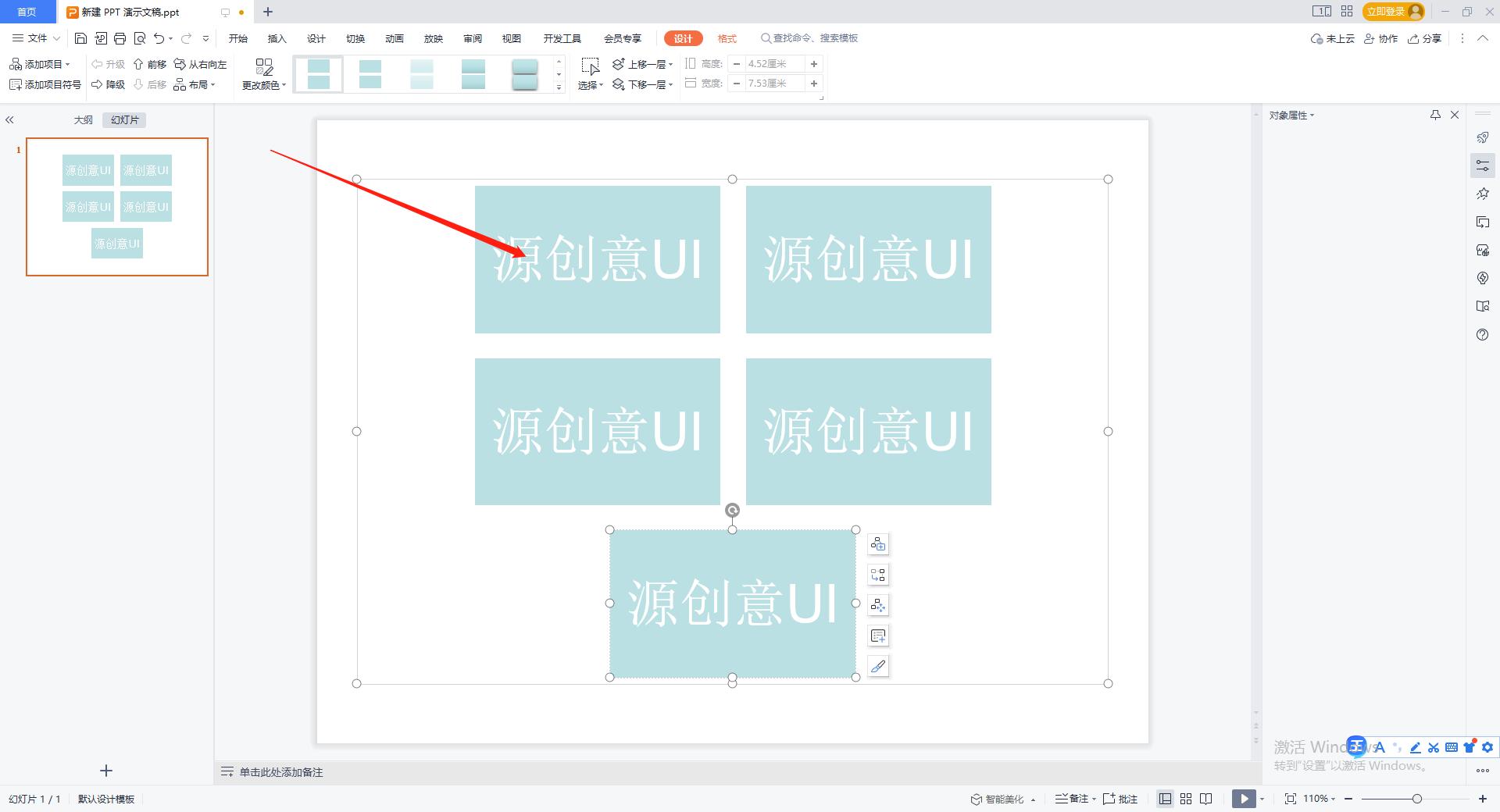Toggle reading view in status bar
This screenshot has width=1500, height=812.
click(x=1206, y=799)
